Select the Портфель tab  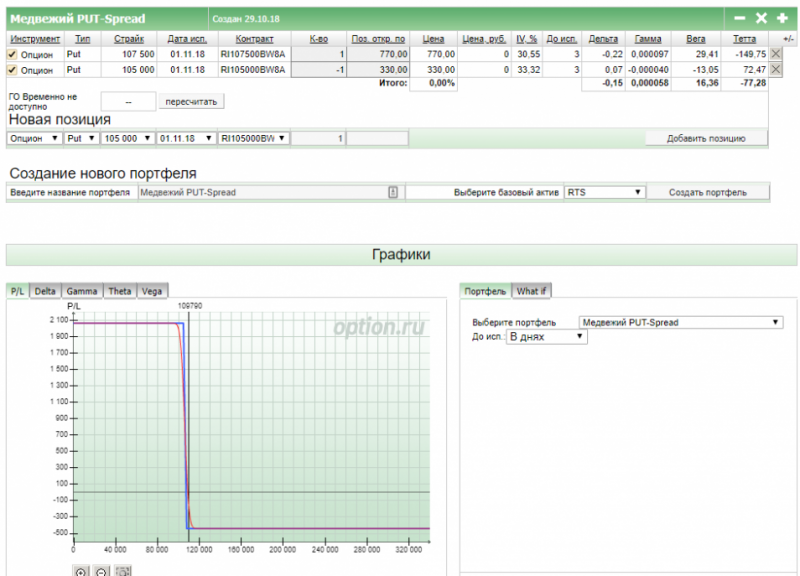coord(485,291)
